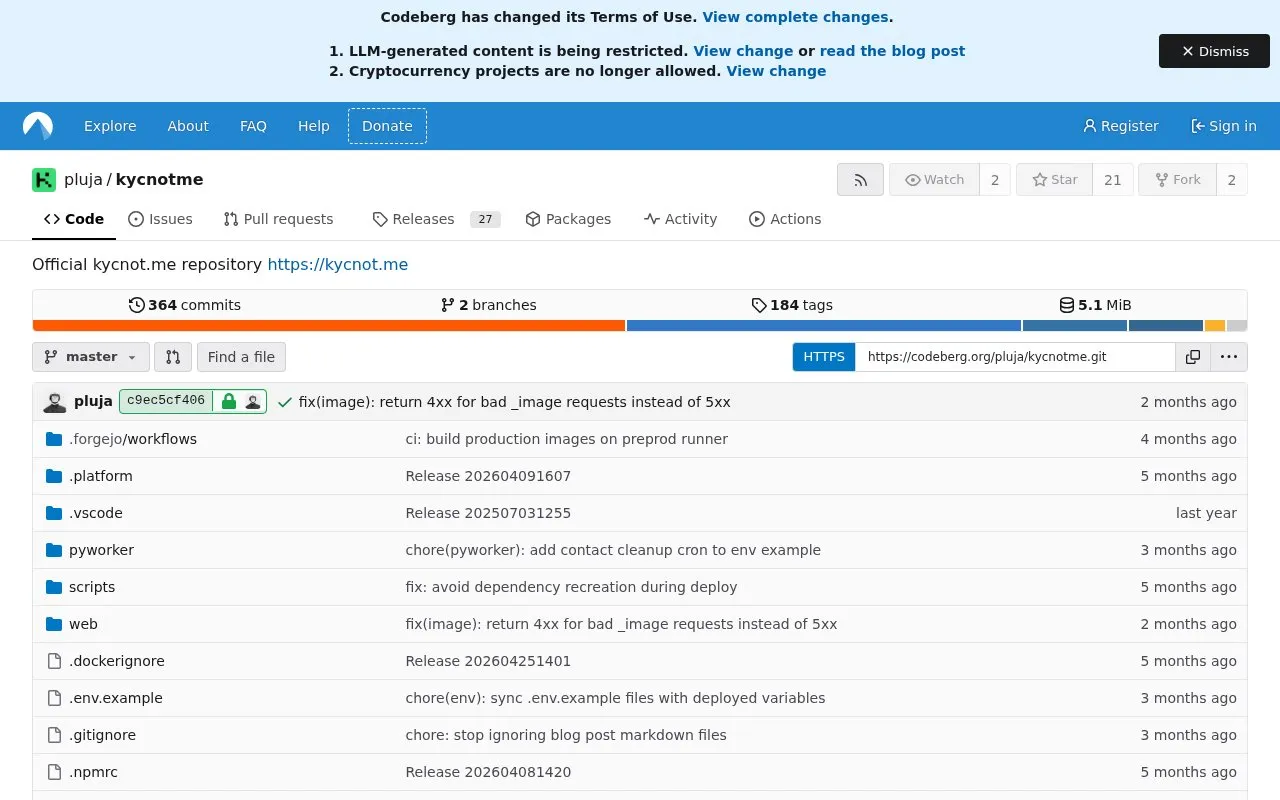The height and width of the screenshot is (800, 1280).
Task: Click the web folder icon
Action: pyautogui.click(x=54, y=624)
